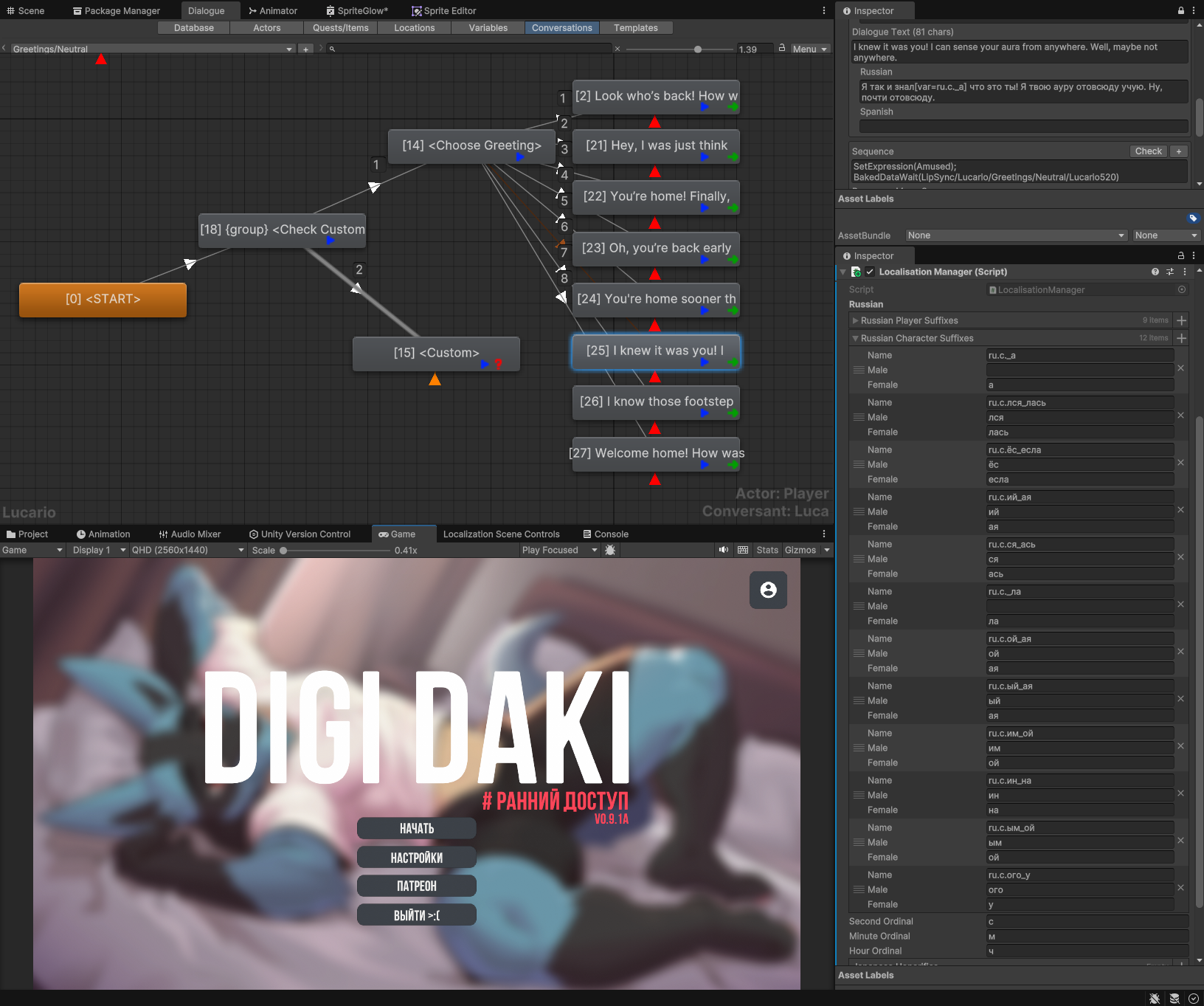Viewport: 1204px width, 1006px height.
Task: Open the Database section of Dialogue editor
Action: point(194,28)
